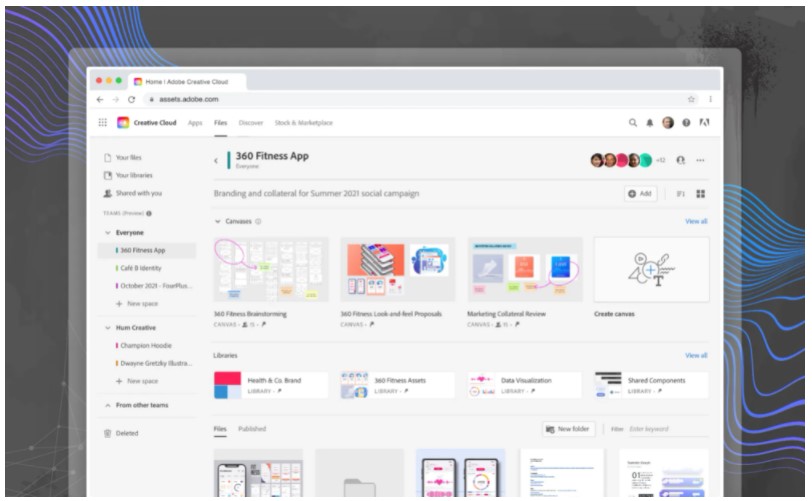Click the Creative Cloud logo icon

123,122
